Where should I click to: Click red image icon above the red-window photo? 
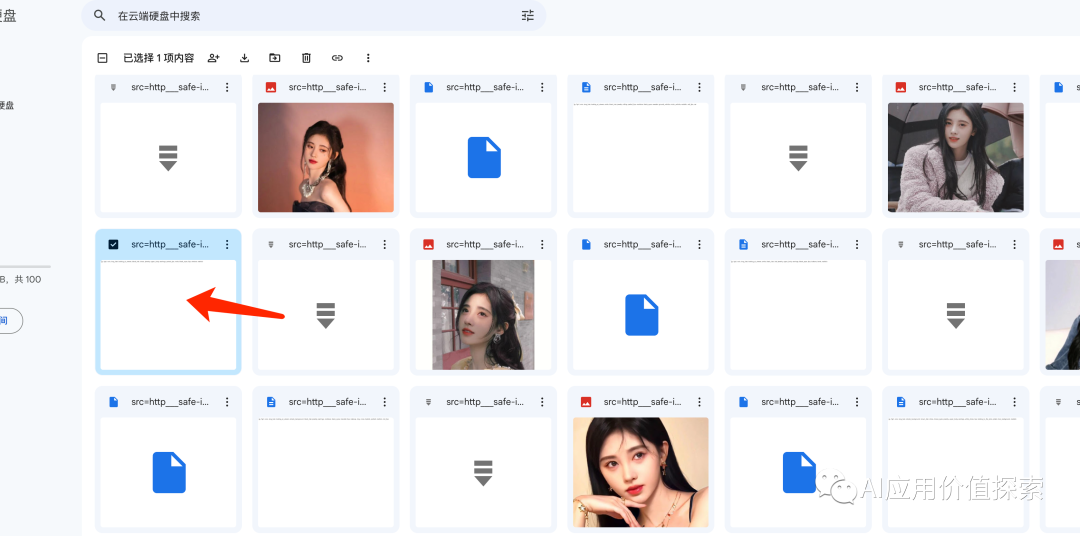pos(428,245)
